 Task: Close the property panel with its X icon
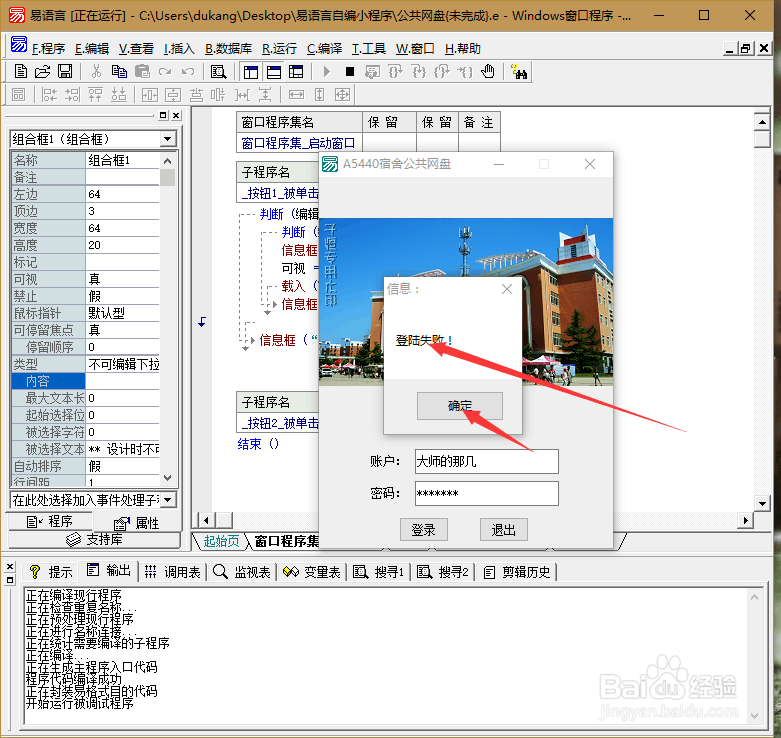point(176,116)
